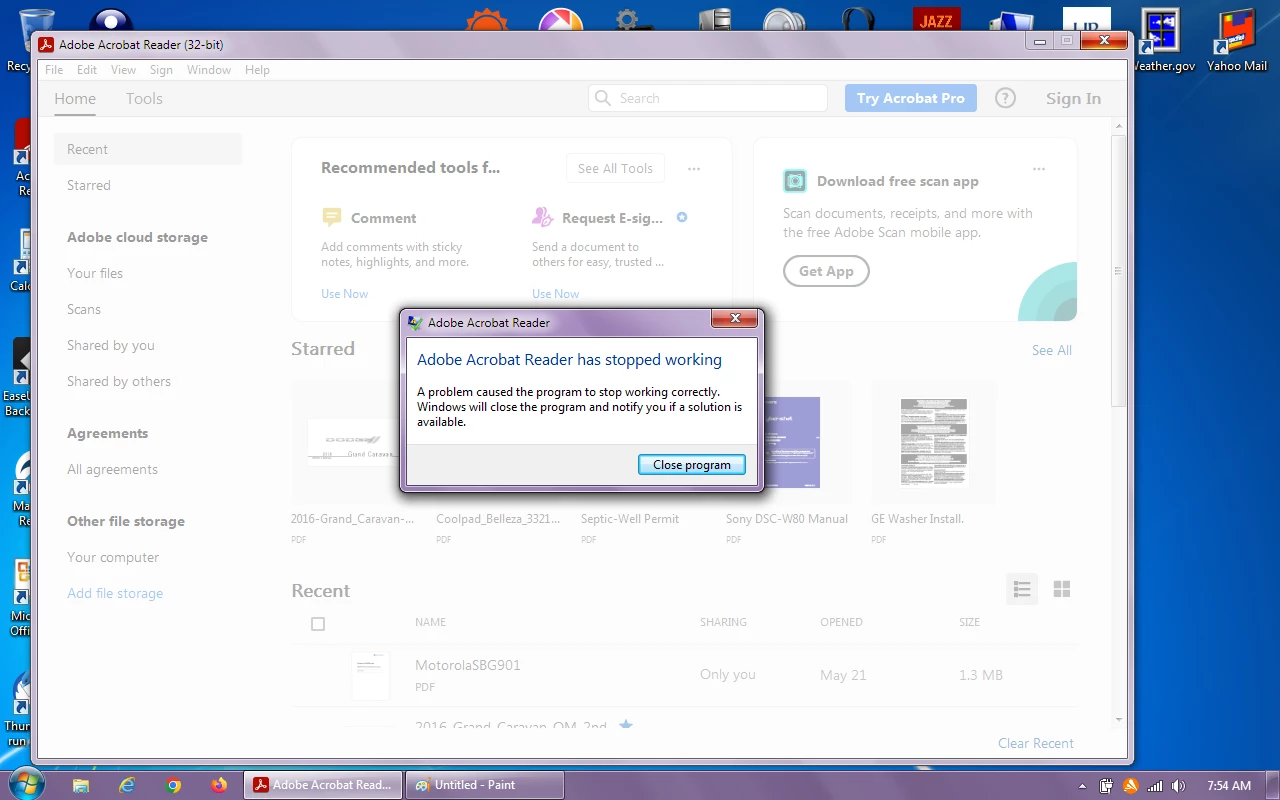Open the Yahoo Mail desktop shortcut

click(1237, 40)
